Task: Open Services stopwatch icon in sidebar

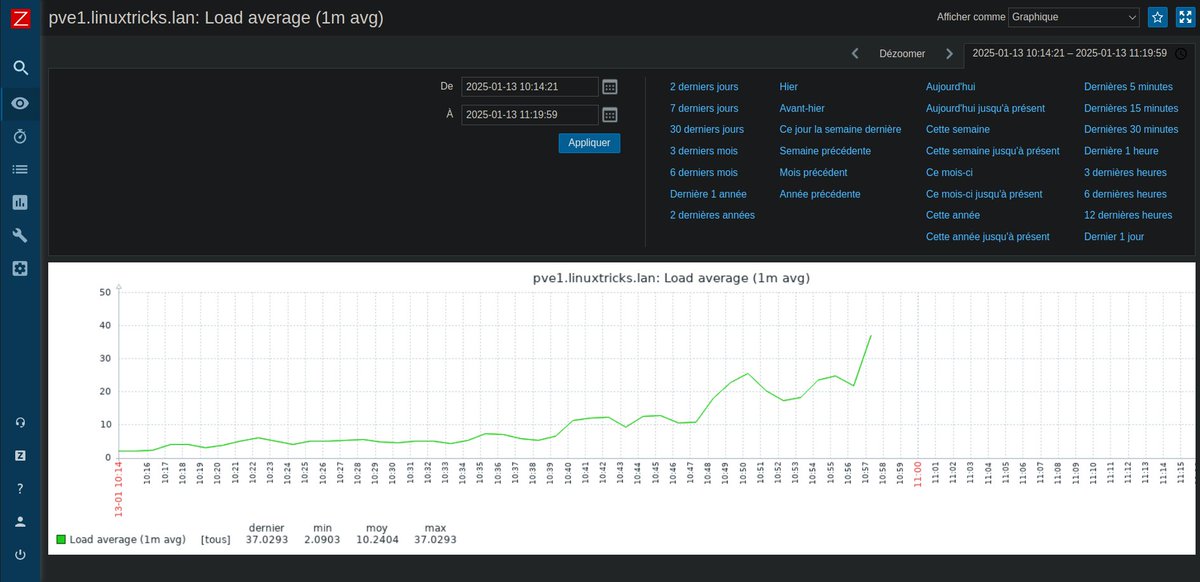Action: [x=20, y=136]
